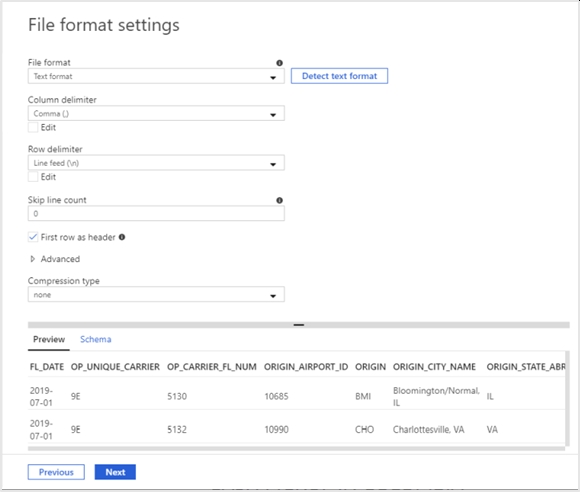Screen dimensions: 580x492
Task: Click the File format info icon
Action: tap(279, 63)
